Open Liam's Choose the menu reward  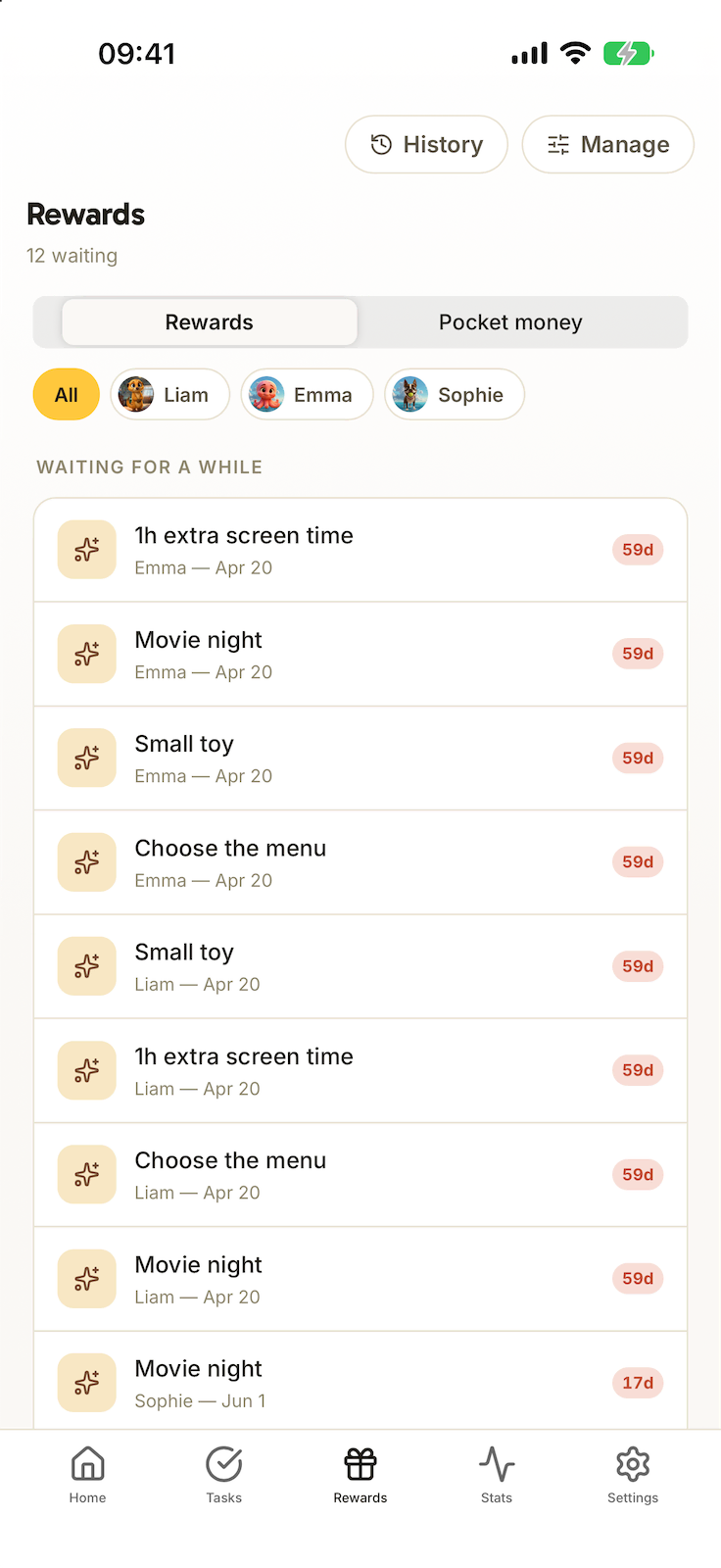pos(360,1175)
